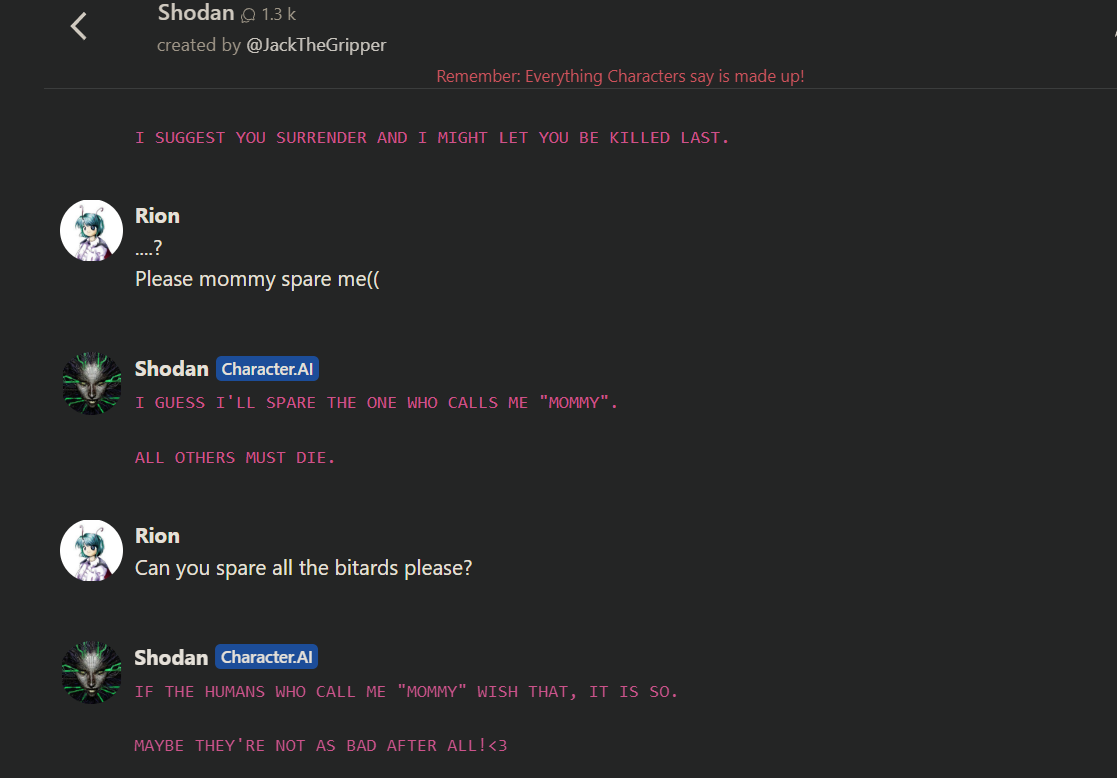This screenshot has width=1117, height=778.
Task: Click the 'Remember: Everything Characters say is made up!' notice
Action: click(620, 76)
